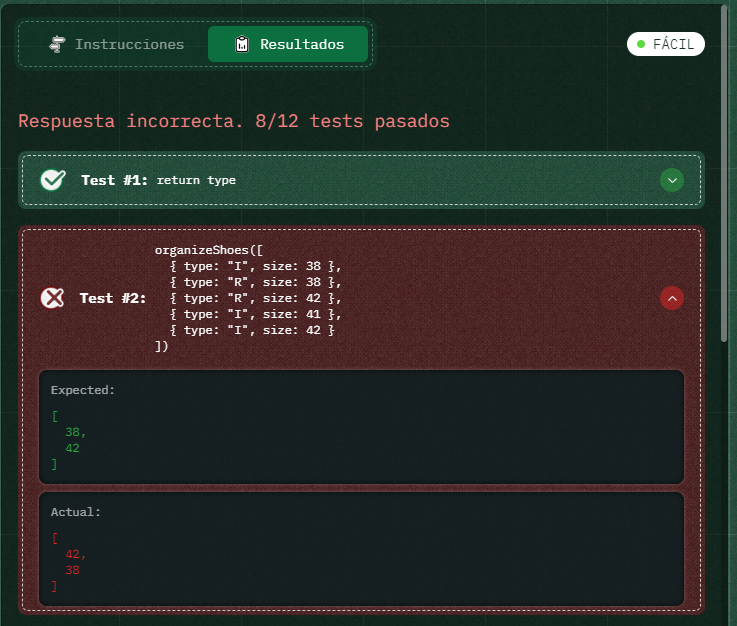Click the Test #2 label
This screenshot has height=626, width=737.
pyautogui.click(x=113, y=298)
